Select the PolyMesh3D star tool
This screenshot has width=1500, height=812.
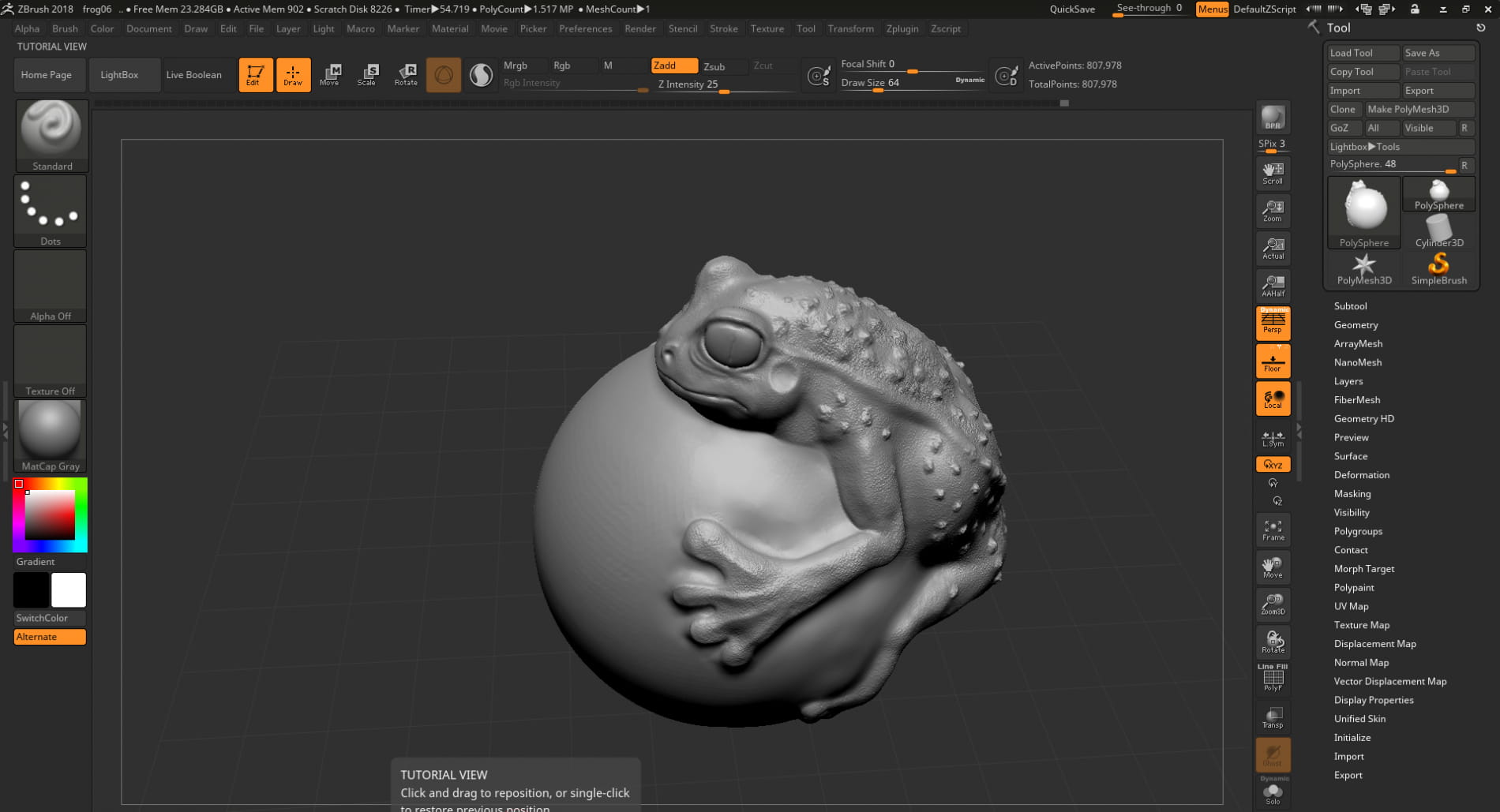pyautogui.click(x=1363, y=270)
